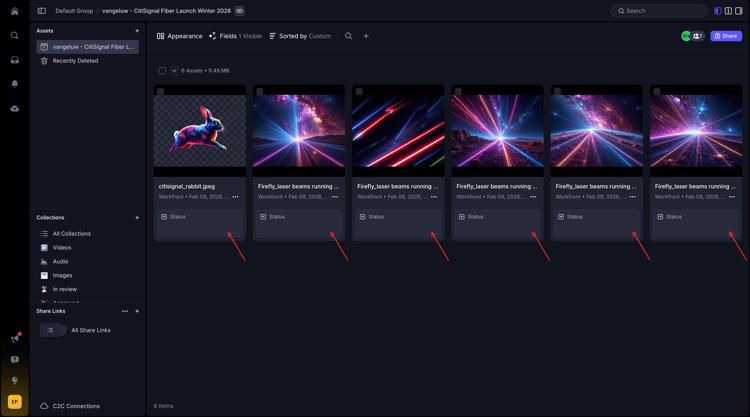Click the Share button
The width and height of the screenshot is (750, 417).
(x=726, y=36)
